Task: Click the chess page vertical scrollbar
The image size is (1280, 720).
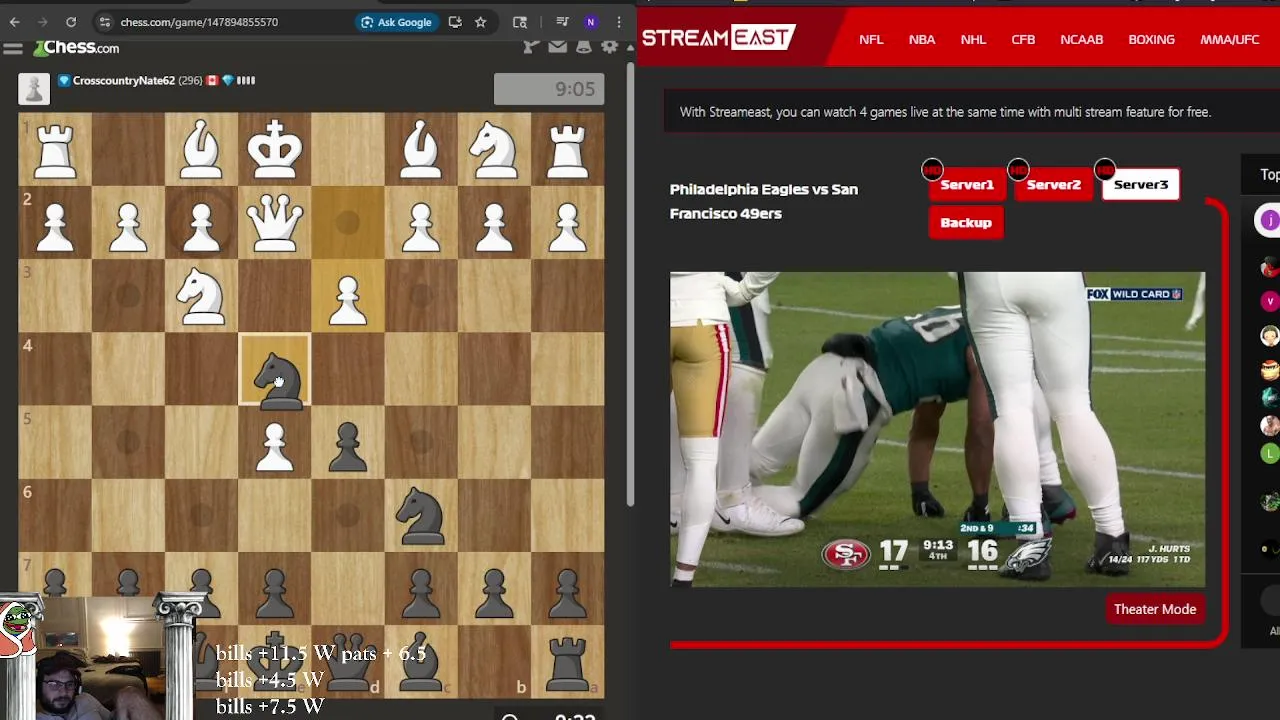Action: pyautogui.click(x=630, y=285)
